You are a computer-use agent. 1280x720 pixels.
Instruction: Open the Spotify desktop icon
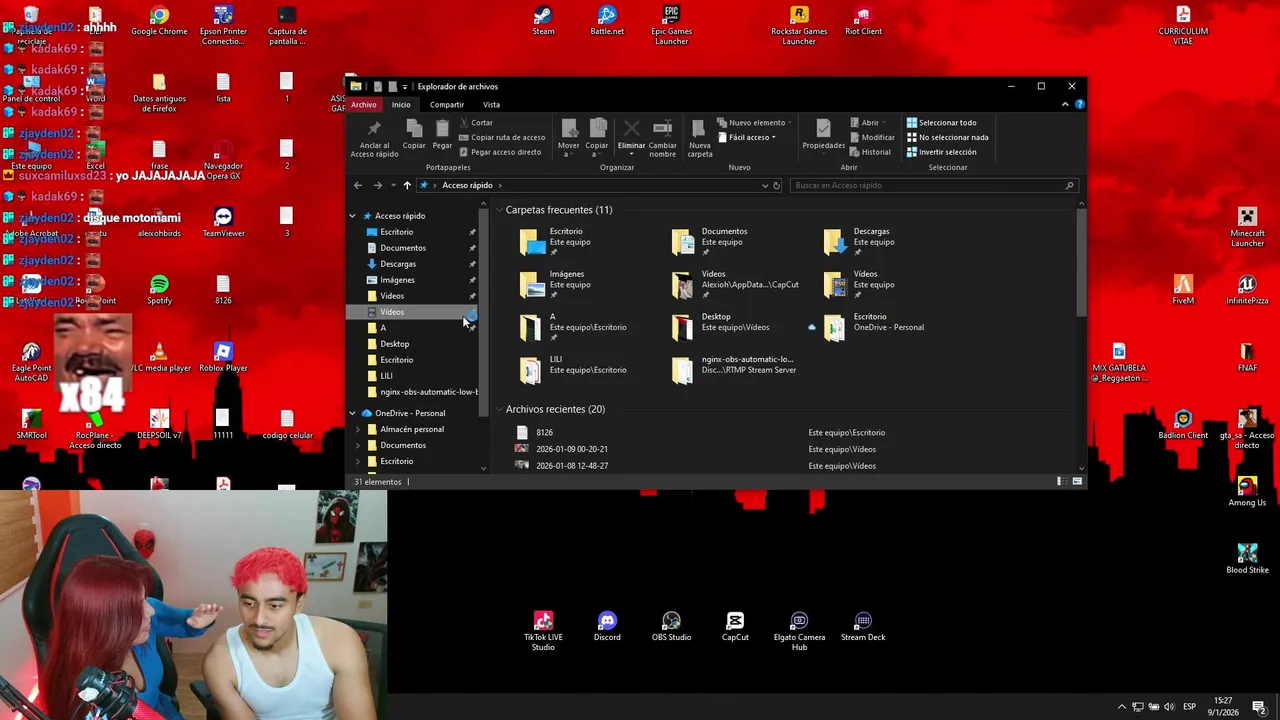159,290
